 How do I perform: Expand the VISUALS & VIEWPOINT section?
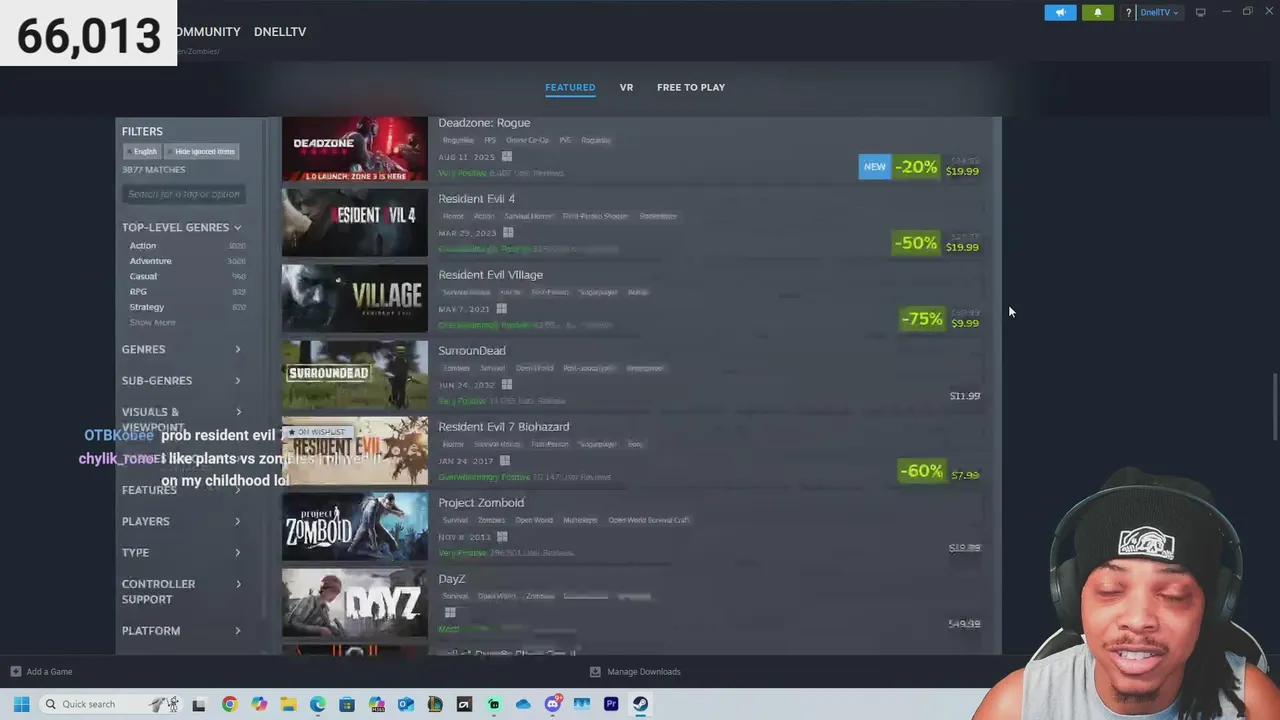(x=181, y=419)
